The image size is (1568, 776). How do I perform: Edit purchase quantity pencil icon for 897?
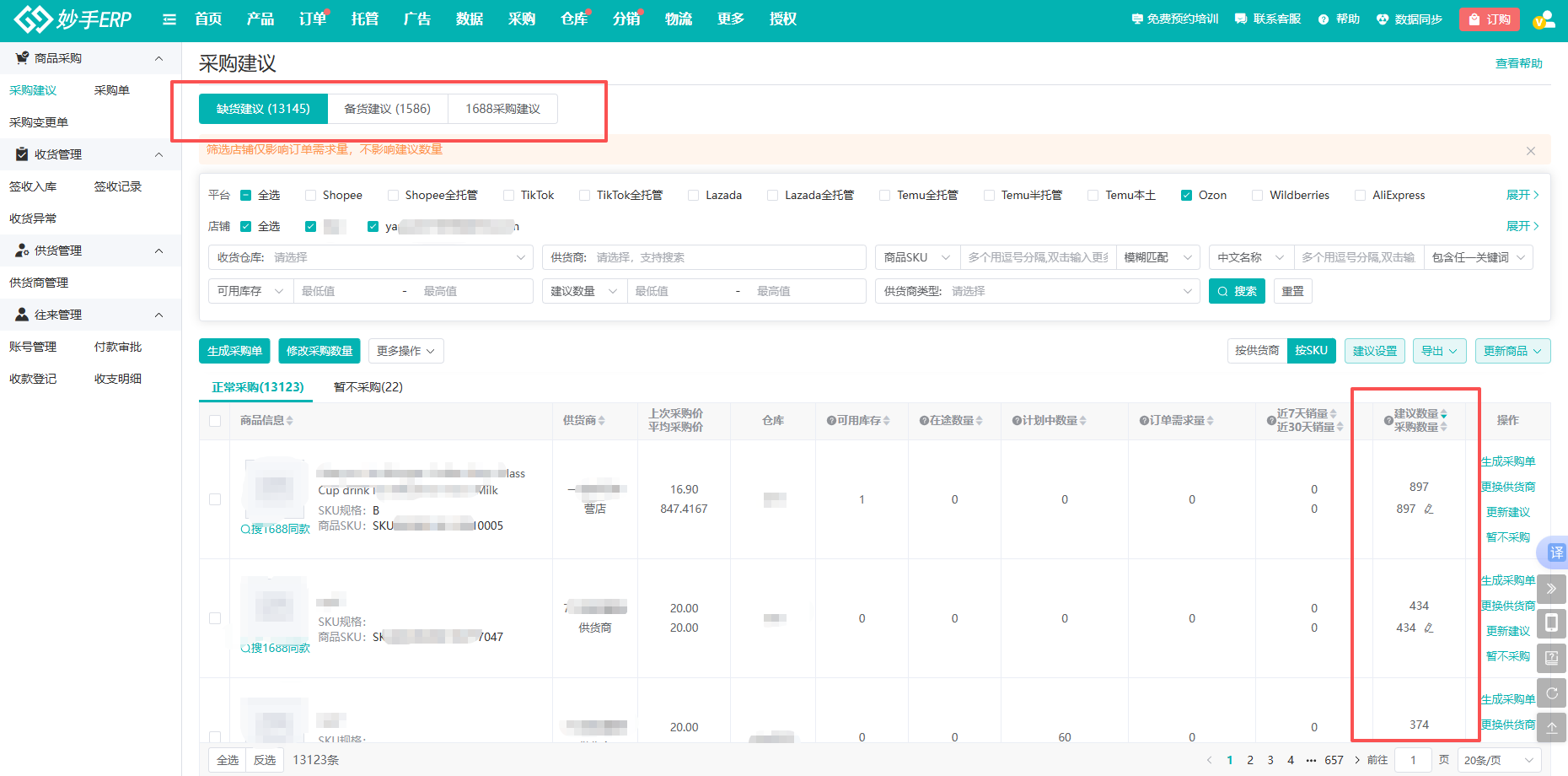click(1429, 509)
